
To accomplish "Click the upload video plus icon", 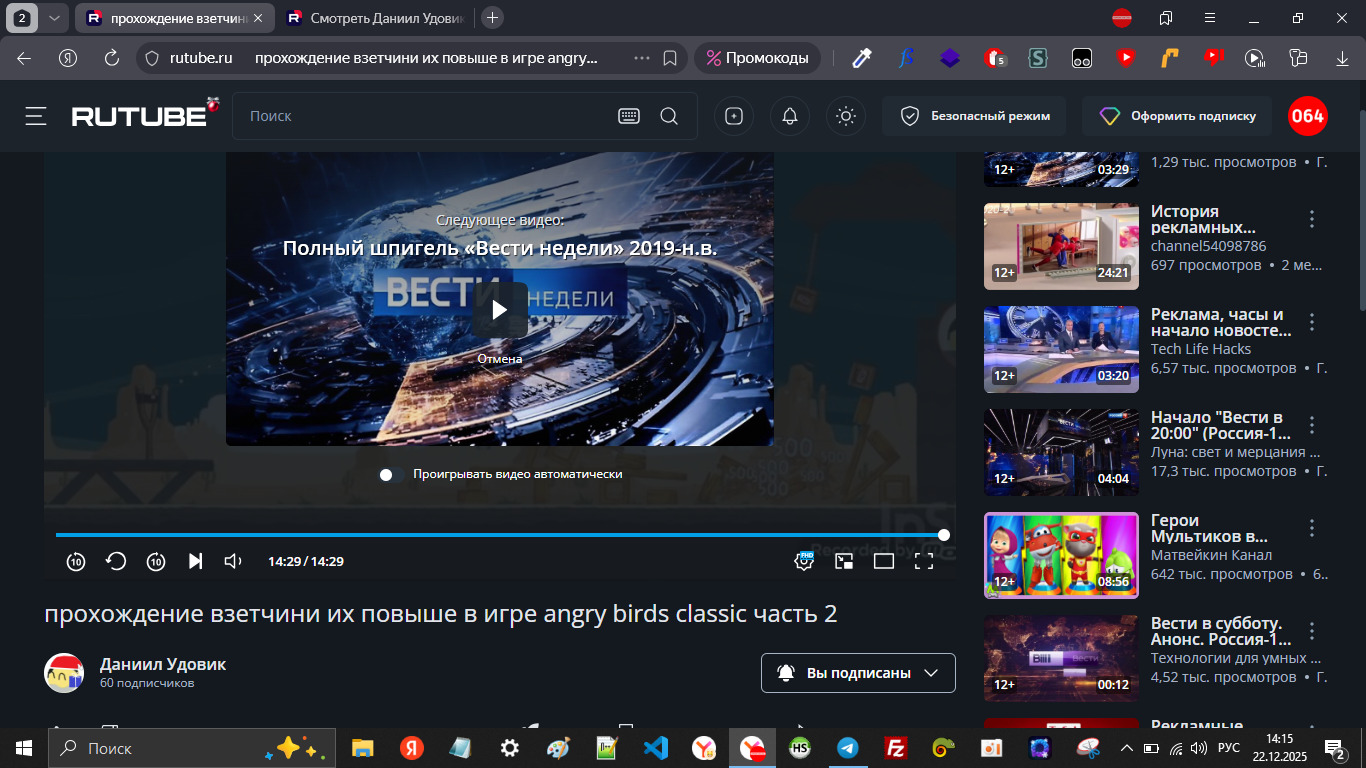I will (x=734, y=116).
